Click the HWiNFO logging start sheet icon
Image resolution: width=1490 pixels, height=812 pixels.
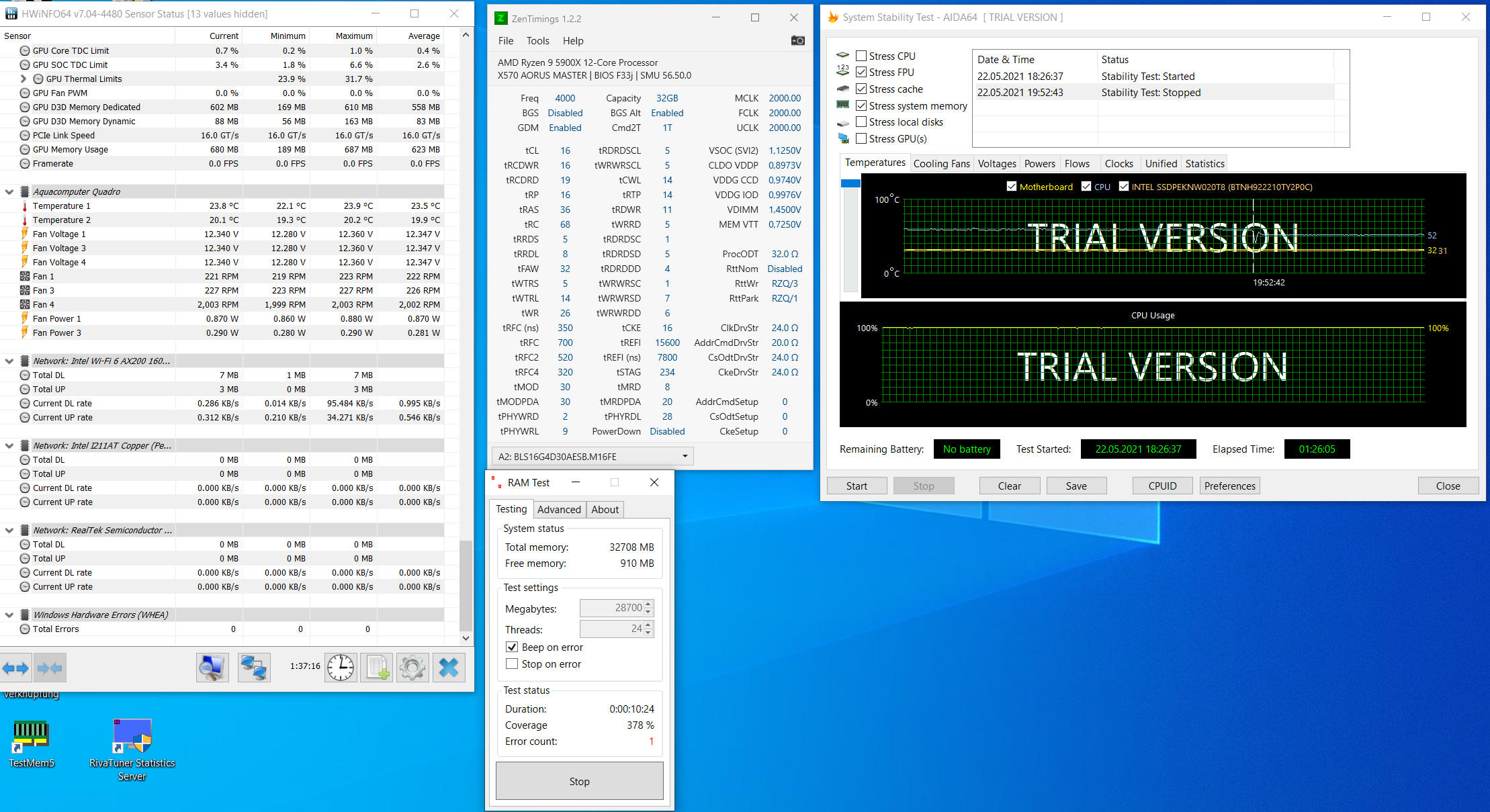(377, 668)
